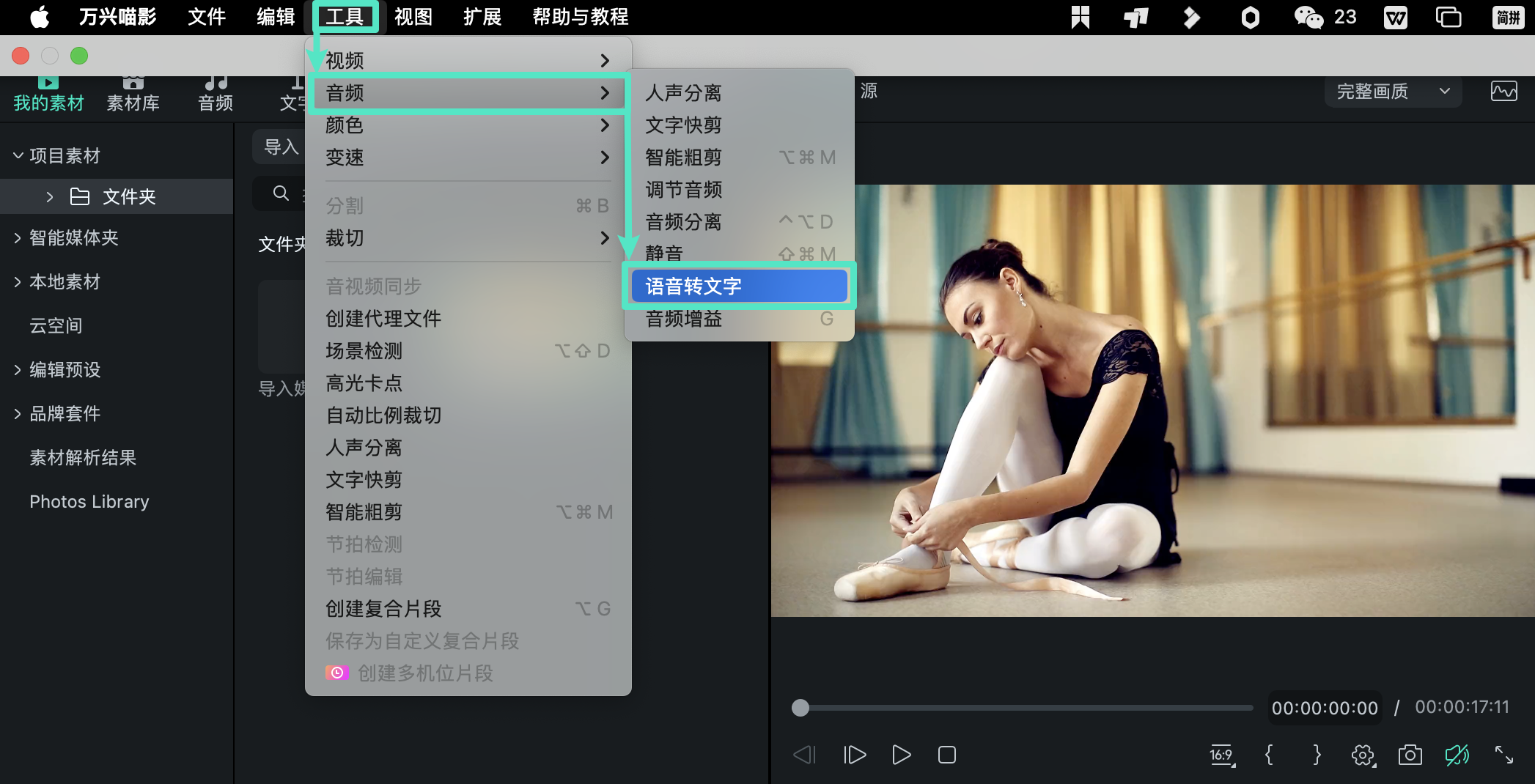Viewport: 1535px width, 784px height.
Task: Expand 品牌套件 in the sidebar
Action: pyautogui.click(x=18, y=414)
